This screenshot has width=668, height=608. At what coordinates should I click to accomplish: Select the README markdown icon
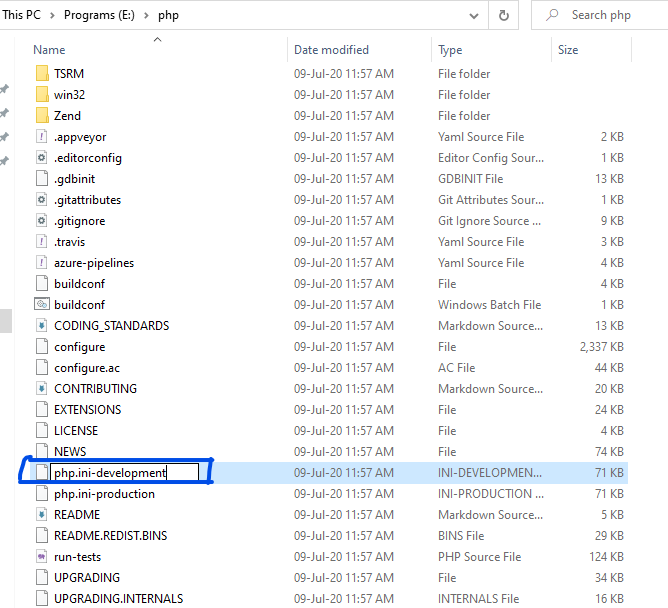[x=42, y=514]
